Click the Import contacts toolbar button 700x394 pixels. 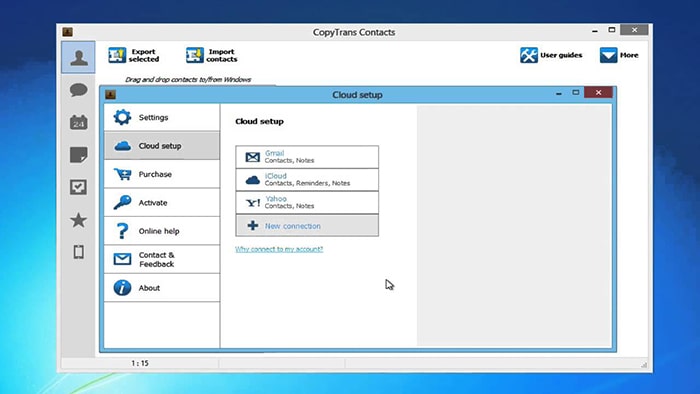point(212,55)
